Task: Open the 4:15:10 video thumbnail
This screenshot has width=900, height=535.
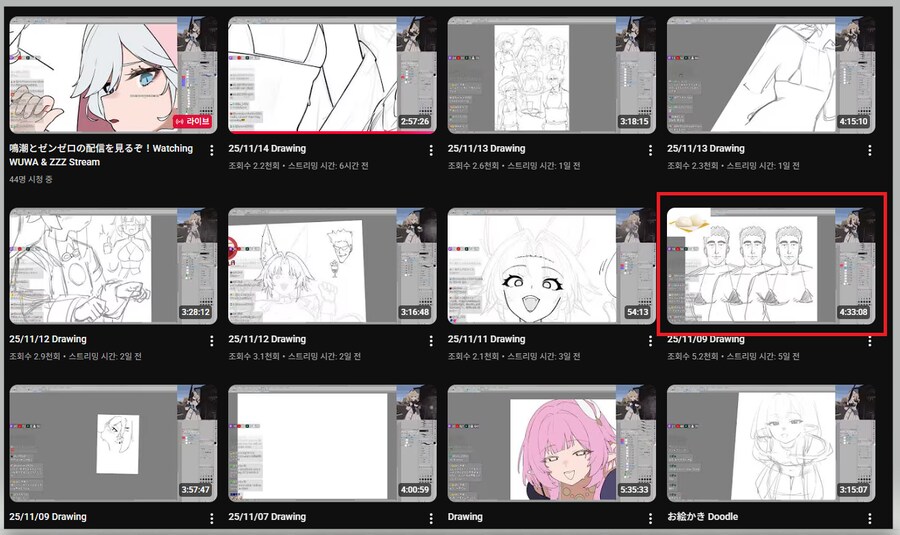Action: 771,75
